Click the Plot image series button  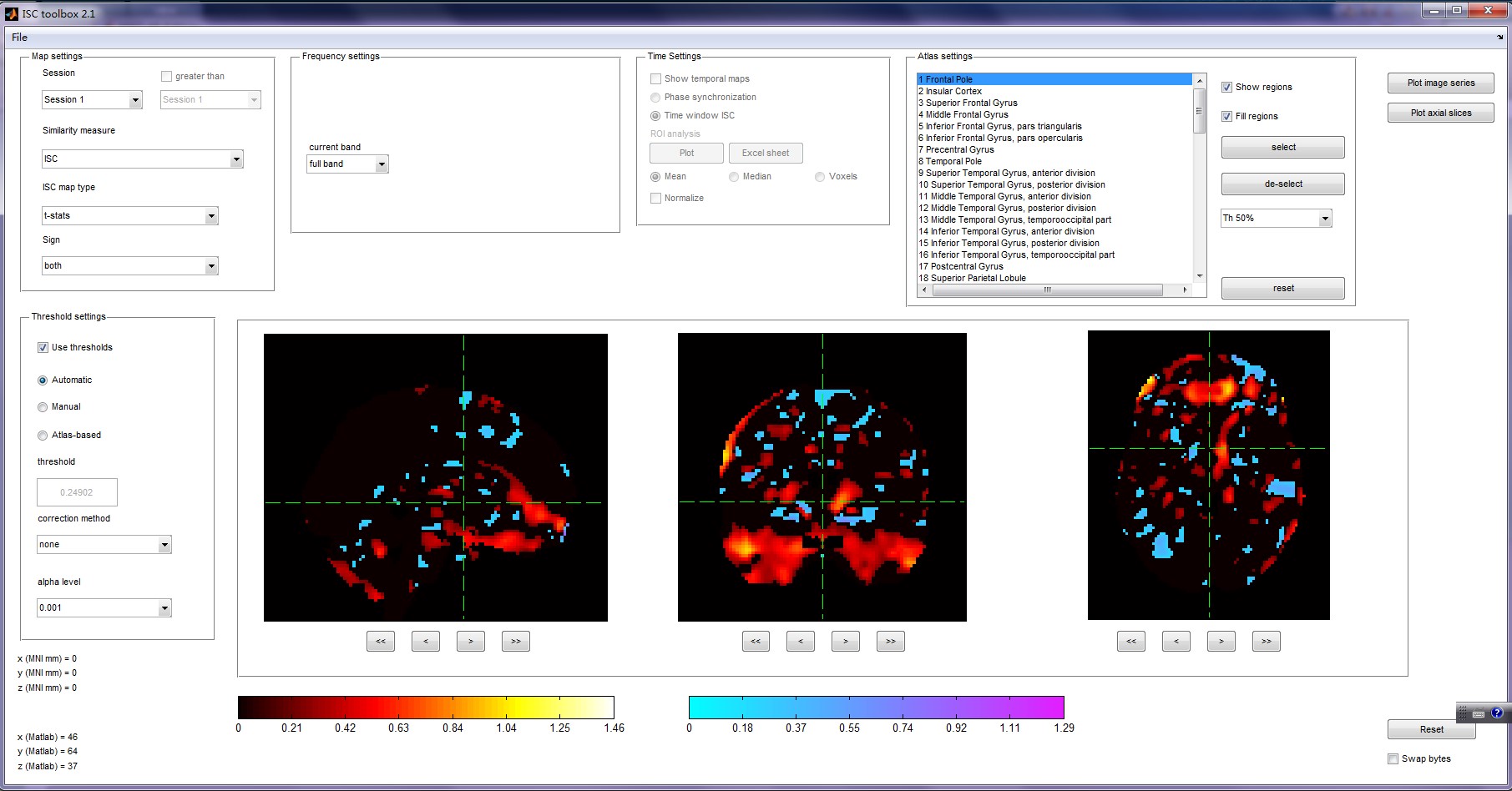pos(1440,83)
